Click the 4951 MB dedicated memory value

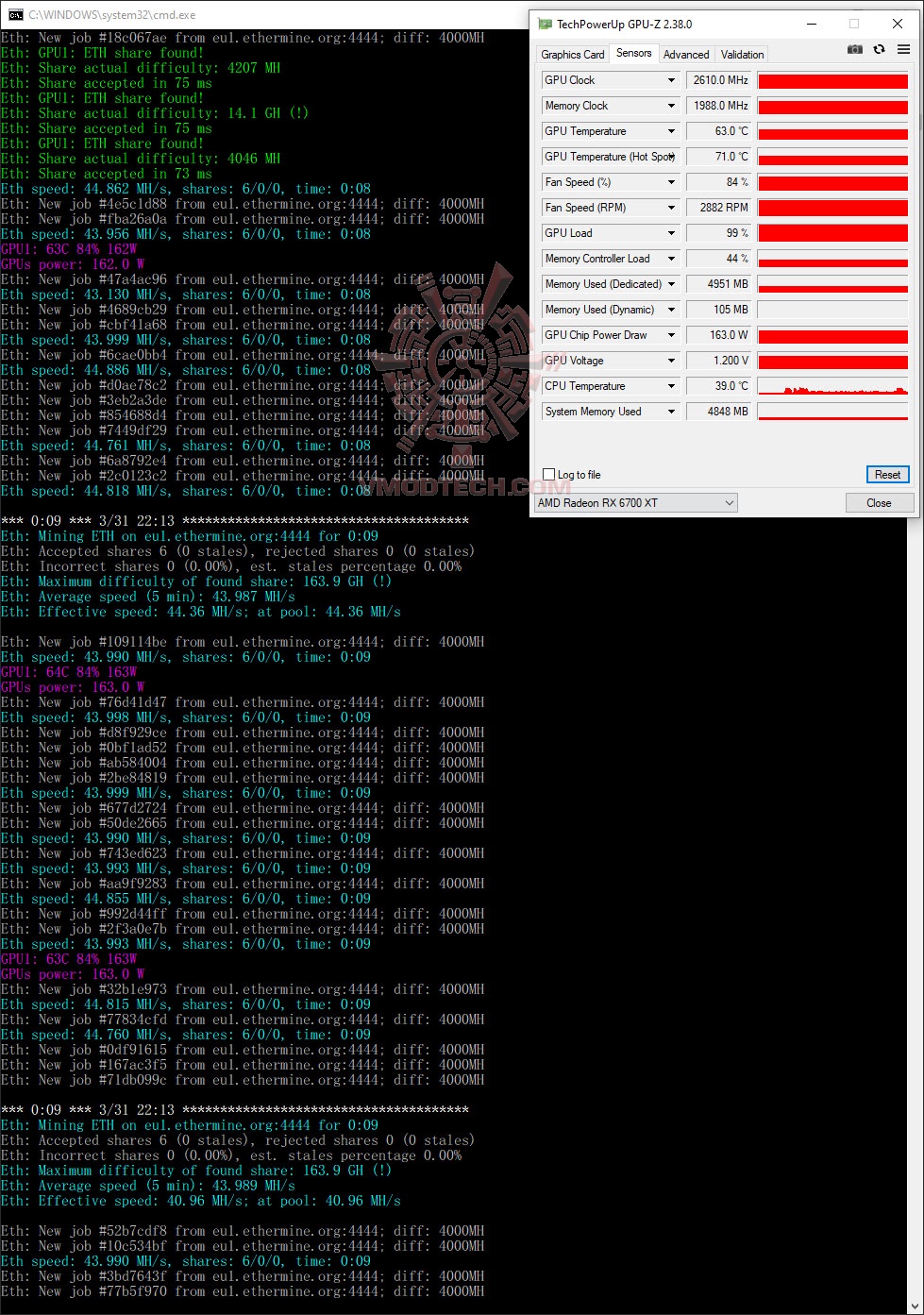pyautogui.click(x=719, y=284)
